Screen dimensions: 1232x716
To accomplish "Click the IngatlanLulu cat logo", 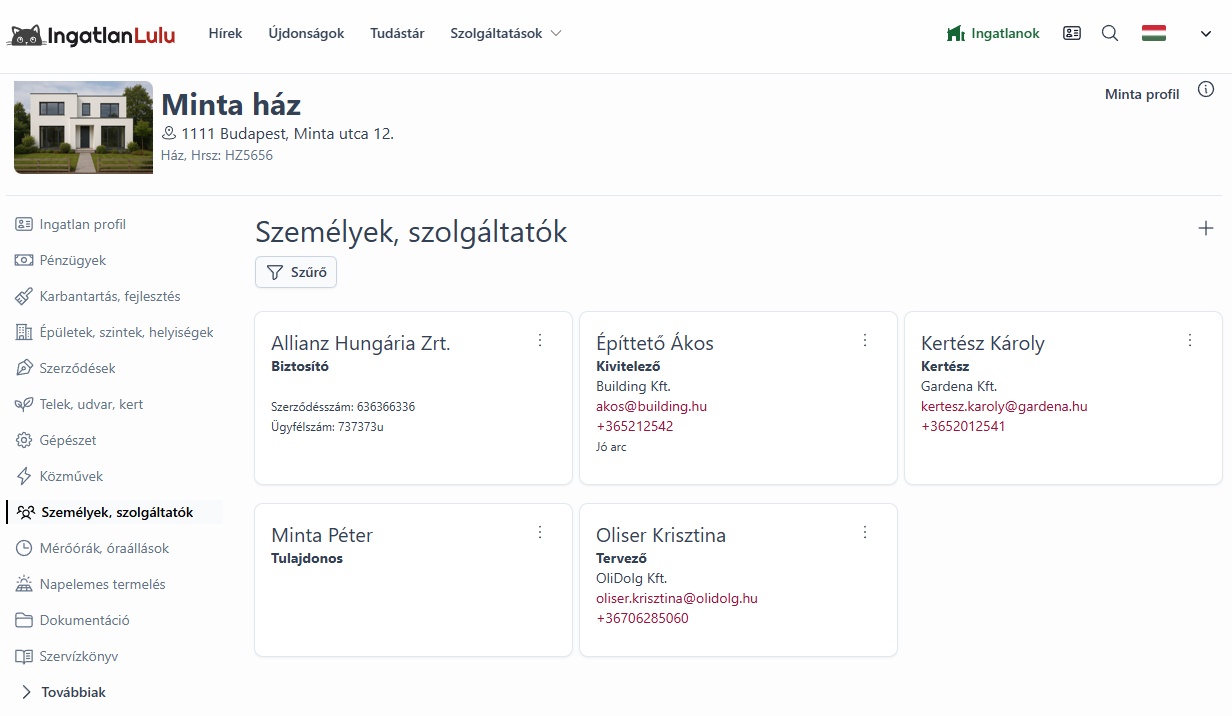I will pyautogui.click(x=91, y=35).
